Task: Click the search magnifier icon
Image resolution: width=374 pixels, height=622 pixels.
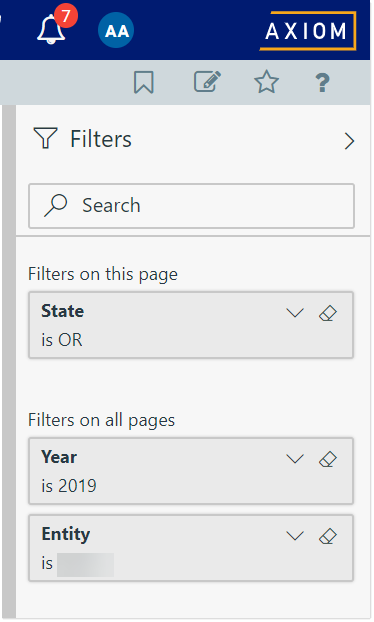Action: [x=56, y=205]
